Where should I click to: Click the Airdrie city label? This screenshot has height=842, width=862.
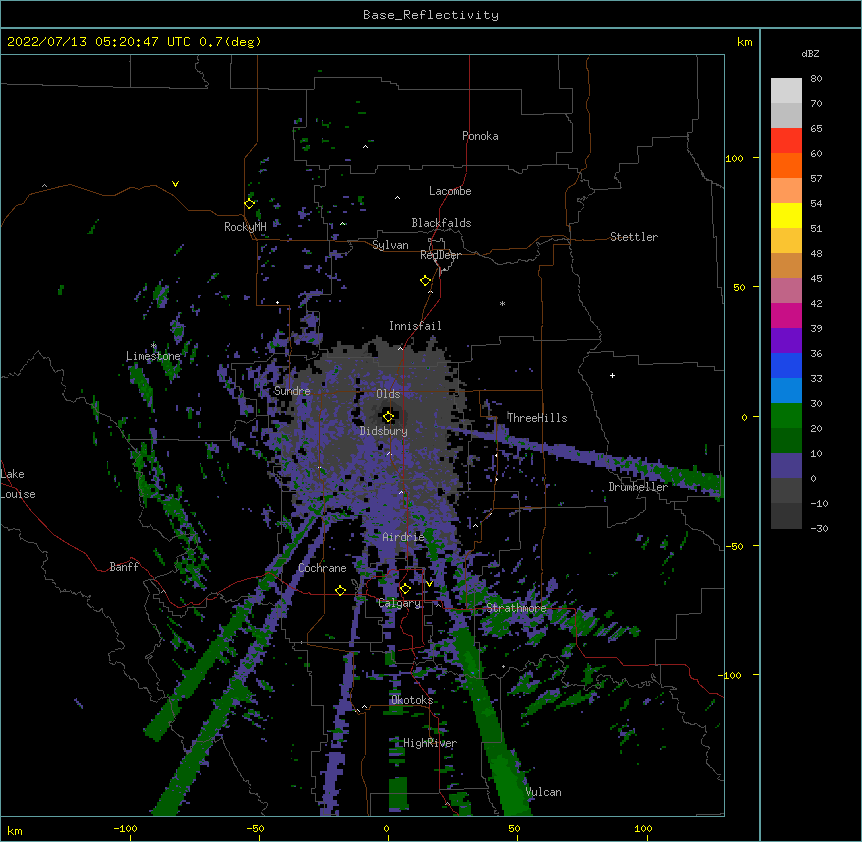pos(403,537)
